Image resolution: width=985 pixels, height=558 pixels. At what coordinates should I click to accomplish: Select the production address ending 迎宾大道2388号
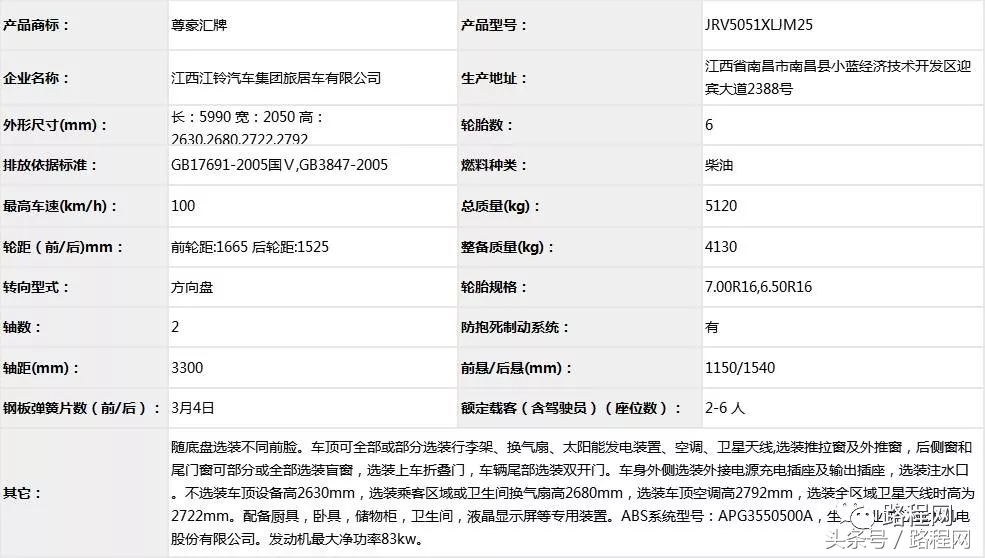click(x=839, y=78)
